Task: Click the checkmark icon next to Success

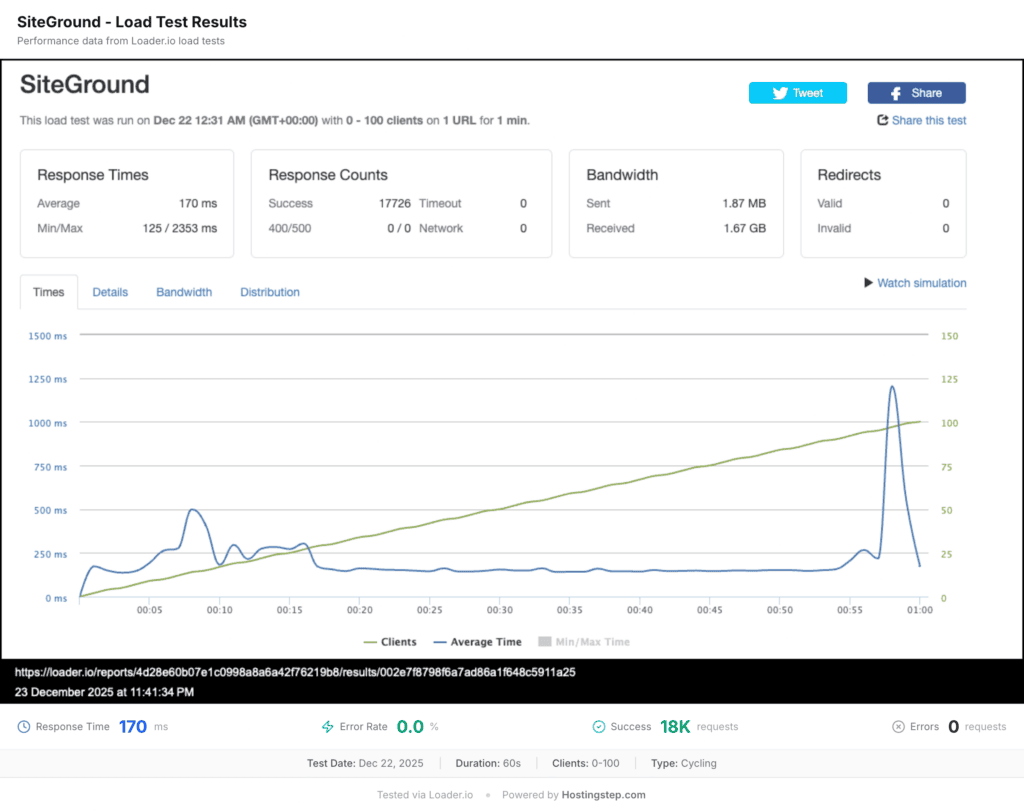Action: 599,727
